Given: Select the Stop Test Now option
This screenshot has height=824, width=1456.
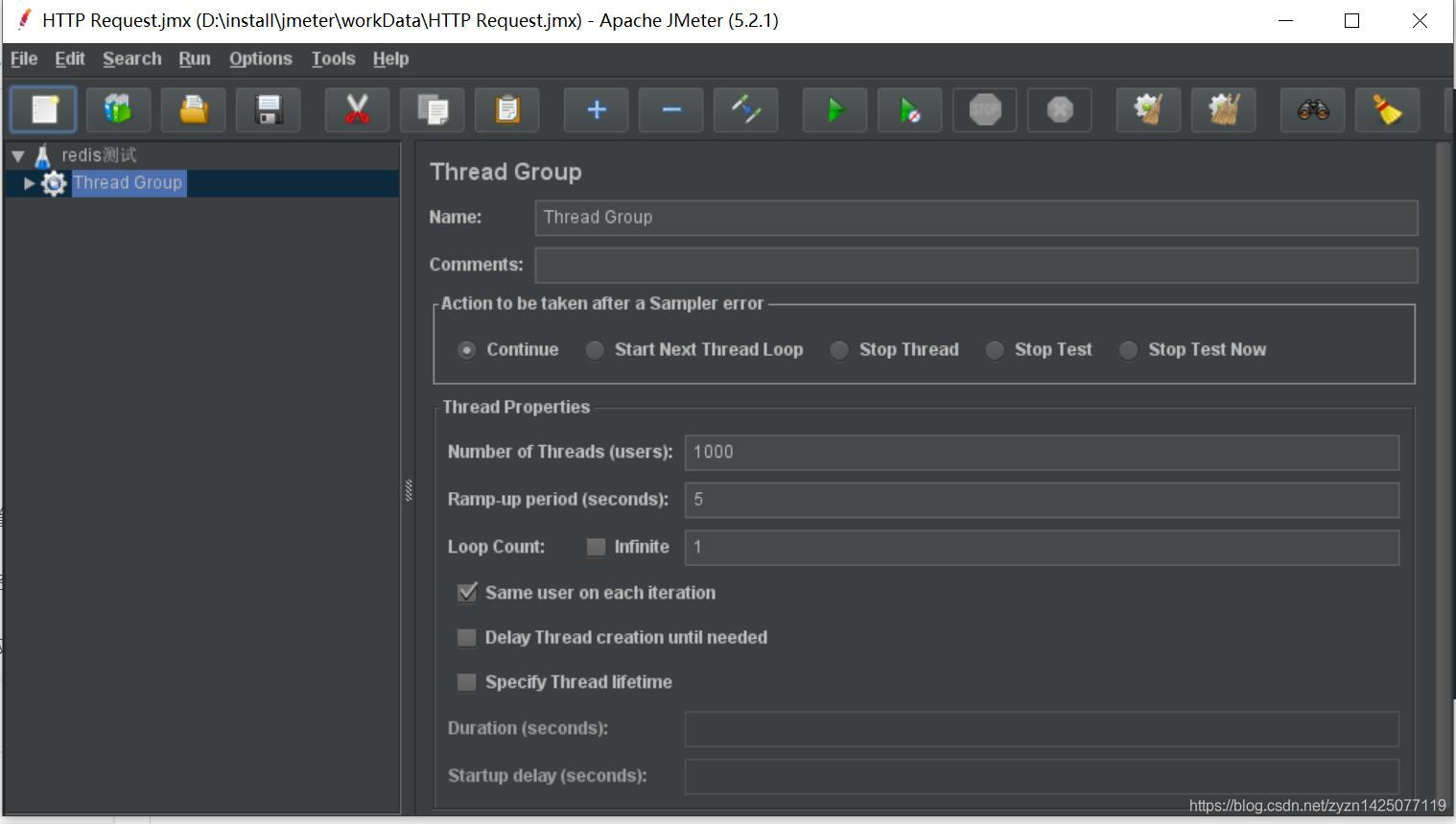Looking at the screenshot, I should [x=1129, y=350].
